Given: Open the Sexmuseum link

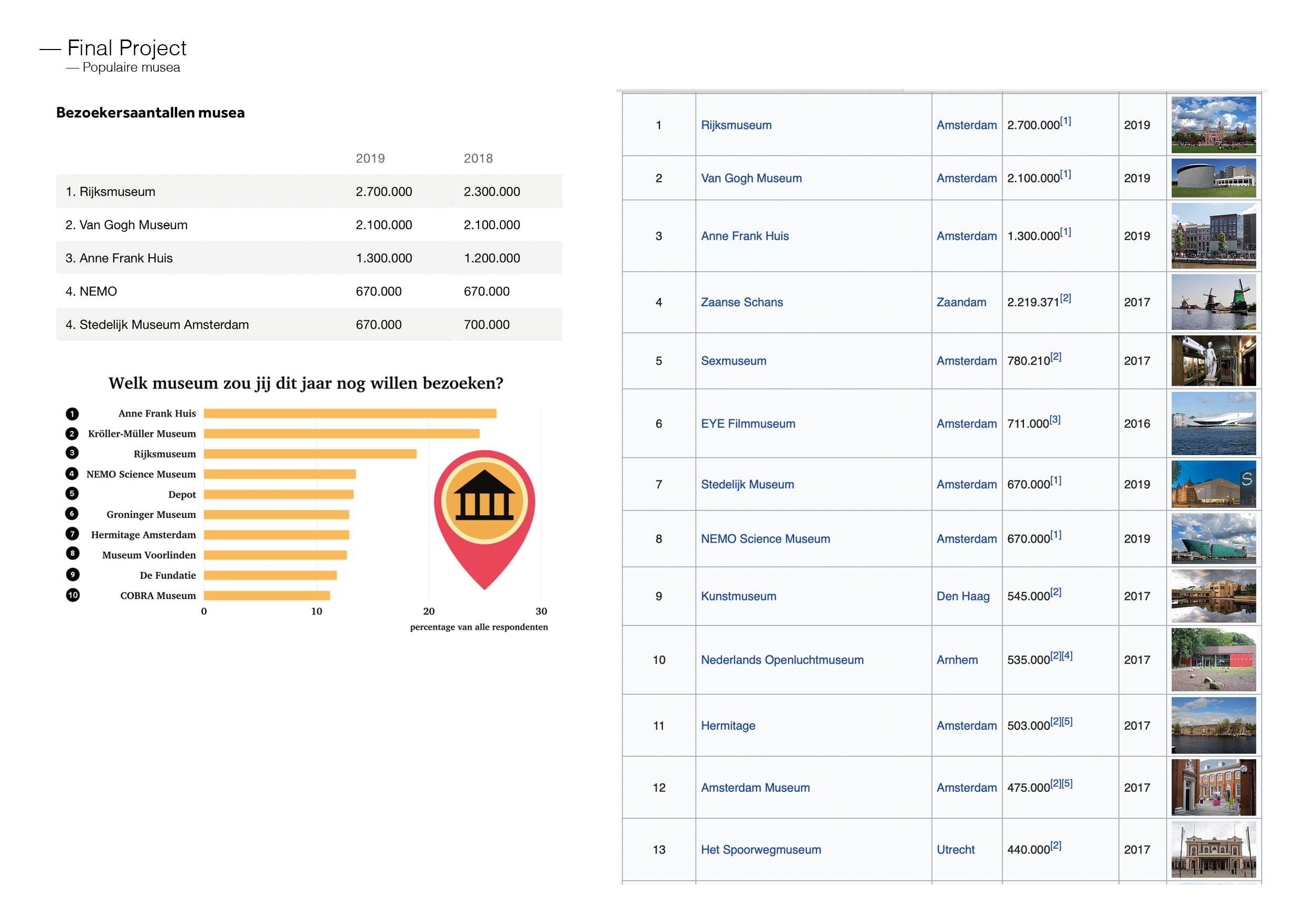Looking at the screenshot, I should coord(733,361).
